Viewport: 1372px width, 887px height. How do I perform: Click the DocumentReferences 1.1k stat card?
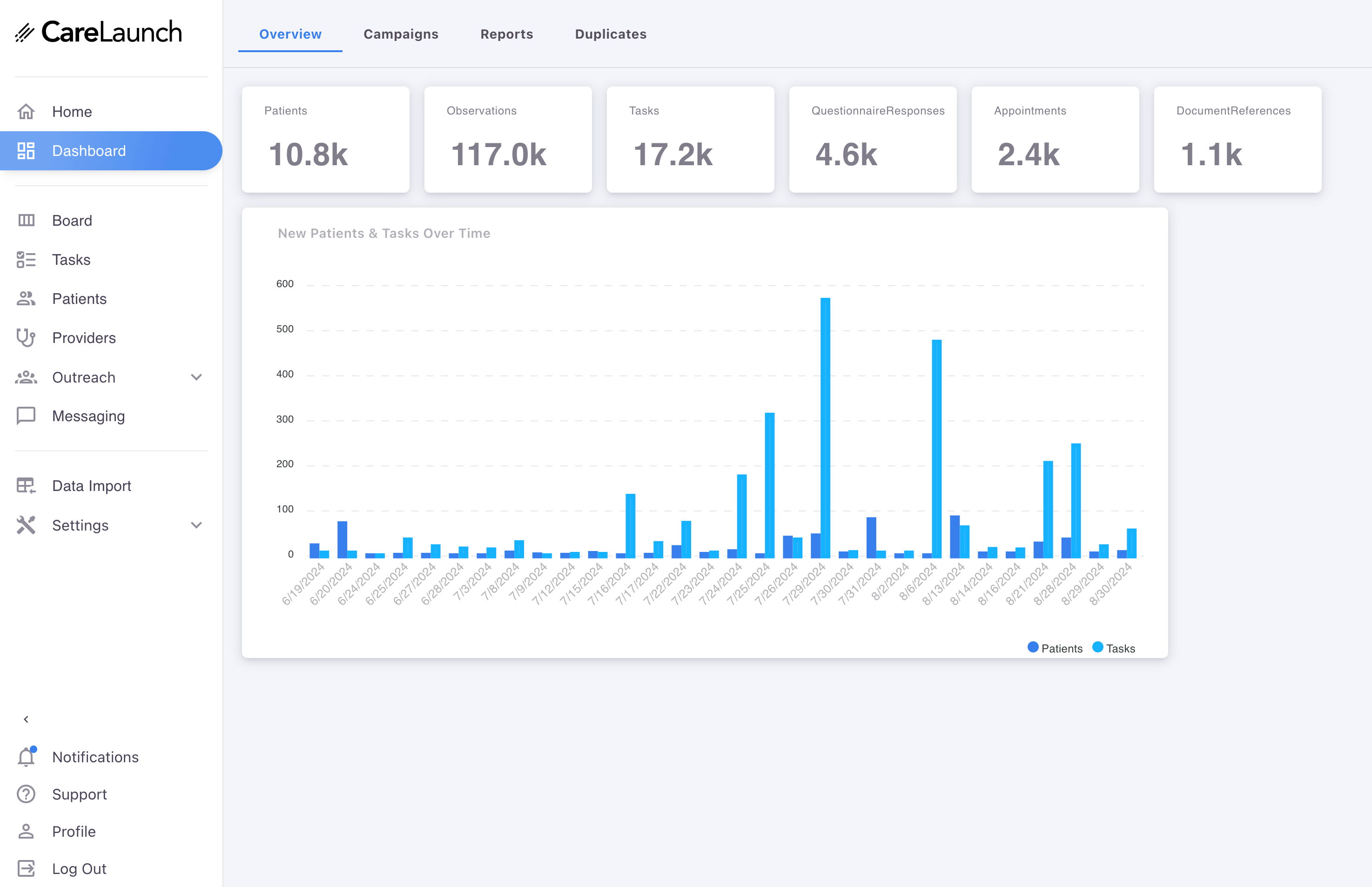[1238, 140]
